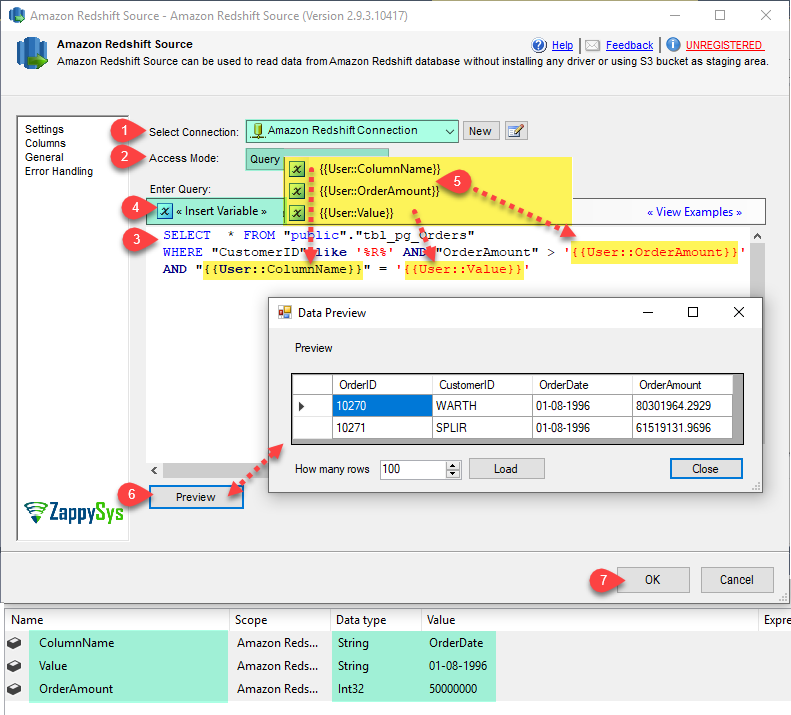Click the 50000000 variable value
This screenshot has width=791, height=715.
click(x=453, y=689)
